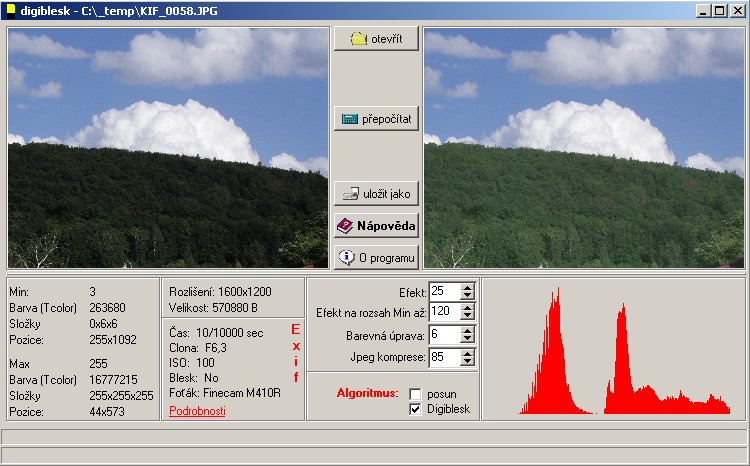Open the O programu button text
Viewport: 750px width, 466px height.
386,258
